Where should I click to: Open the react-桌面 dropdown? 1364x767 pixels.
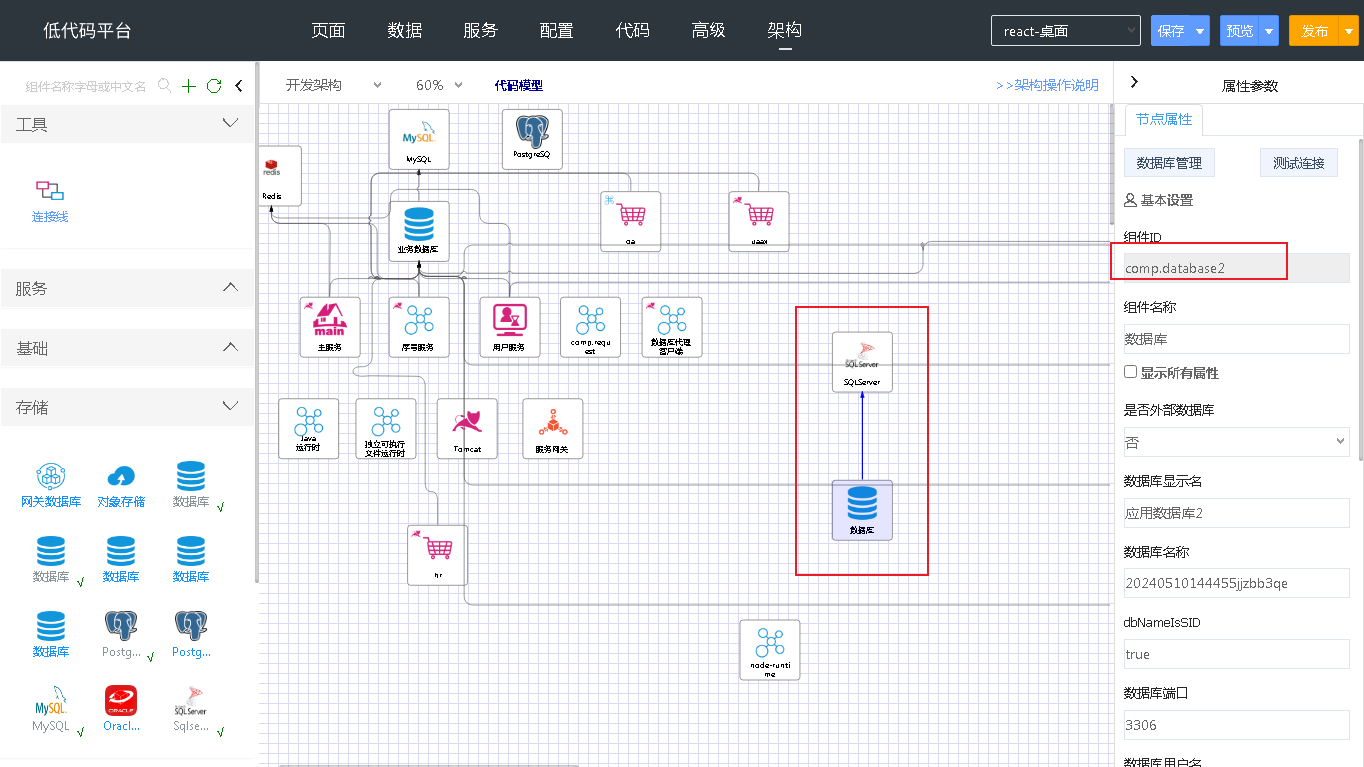coord(1066,31)
